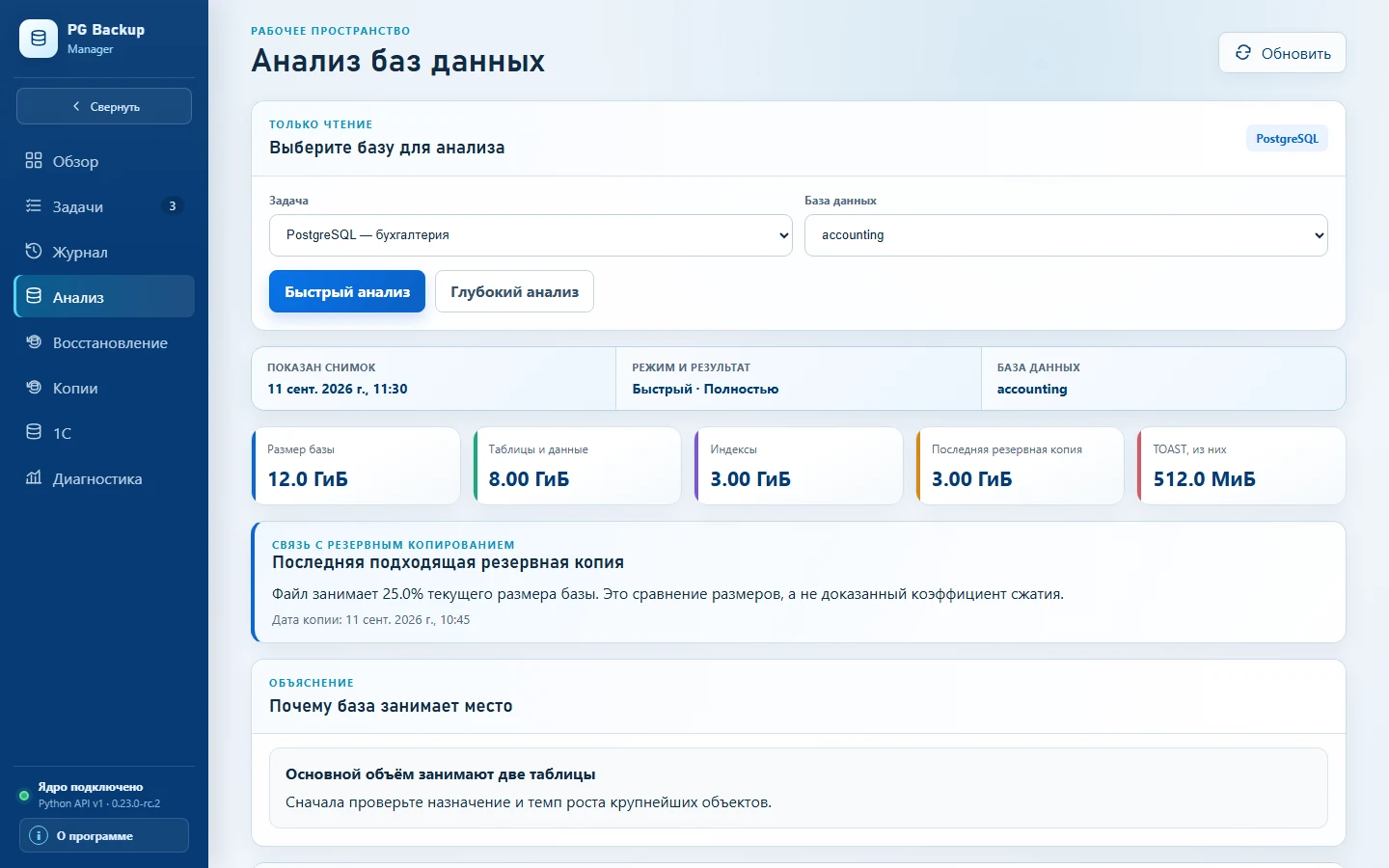Screen dimensions: 1389x868
Task: Open О программе dialog
Action: coord(104,835)
